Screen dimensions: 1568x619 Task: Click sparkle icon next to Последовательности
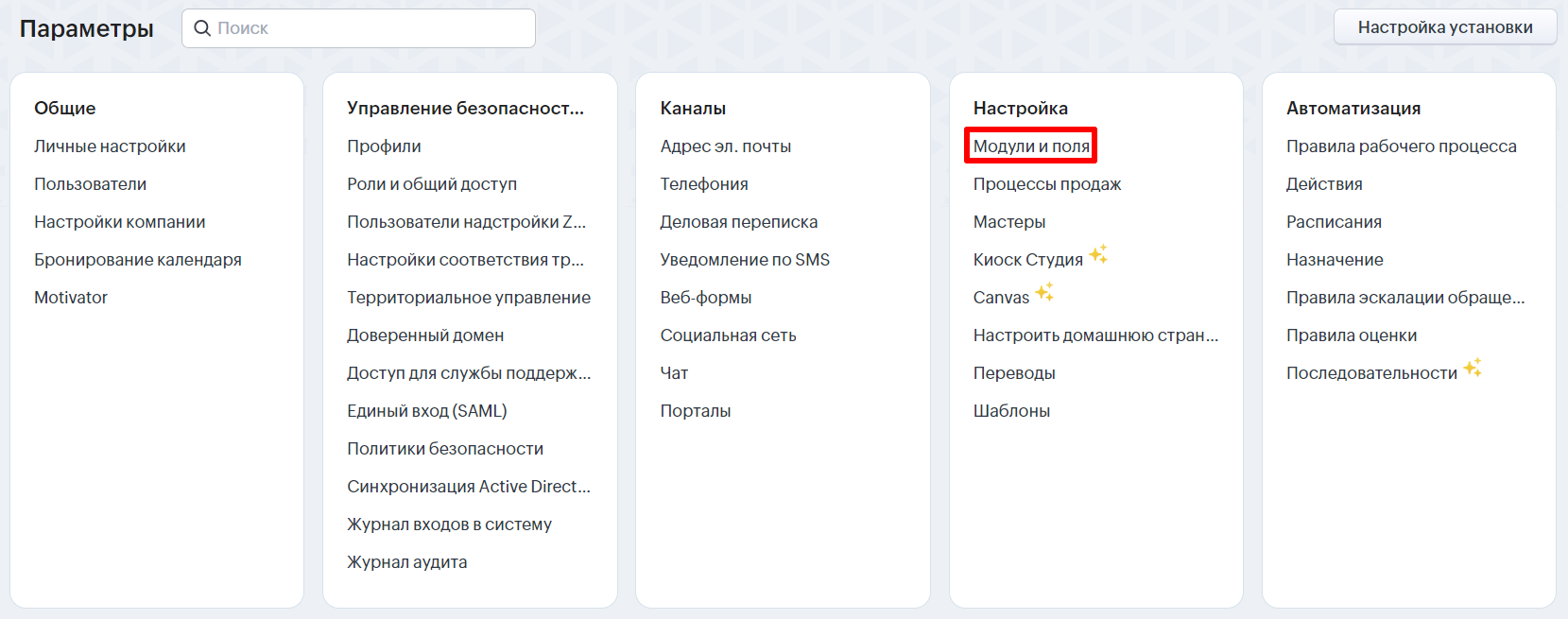1473,369
